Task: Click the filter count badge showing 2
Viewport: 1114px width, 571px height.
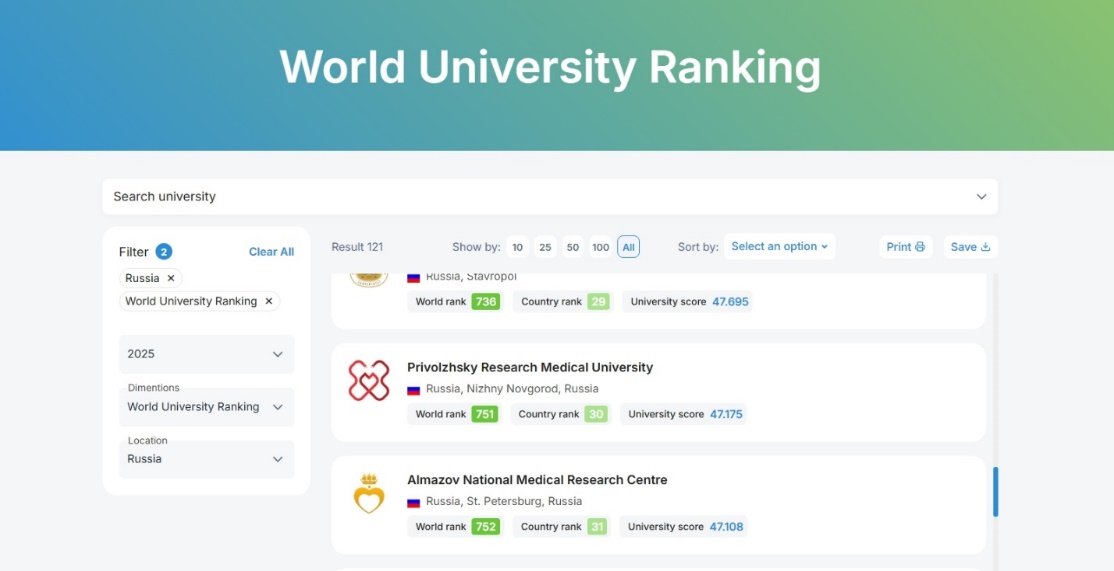Action: (x=163, y=251)
